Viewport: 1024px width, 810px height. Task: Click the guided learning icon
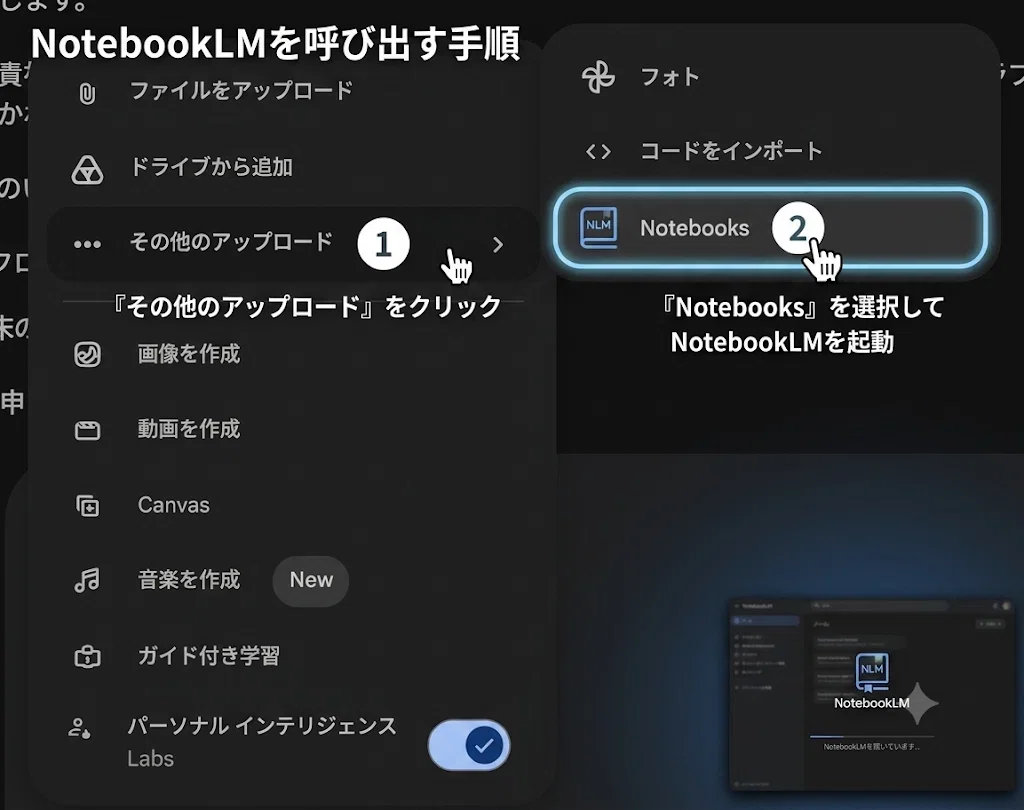coord(87,656)
